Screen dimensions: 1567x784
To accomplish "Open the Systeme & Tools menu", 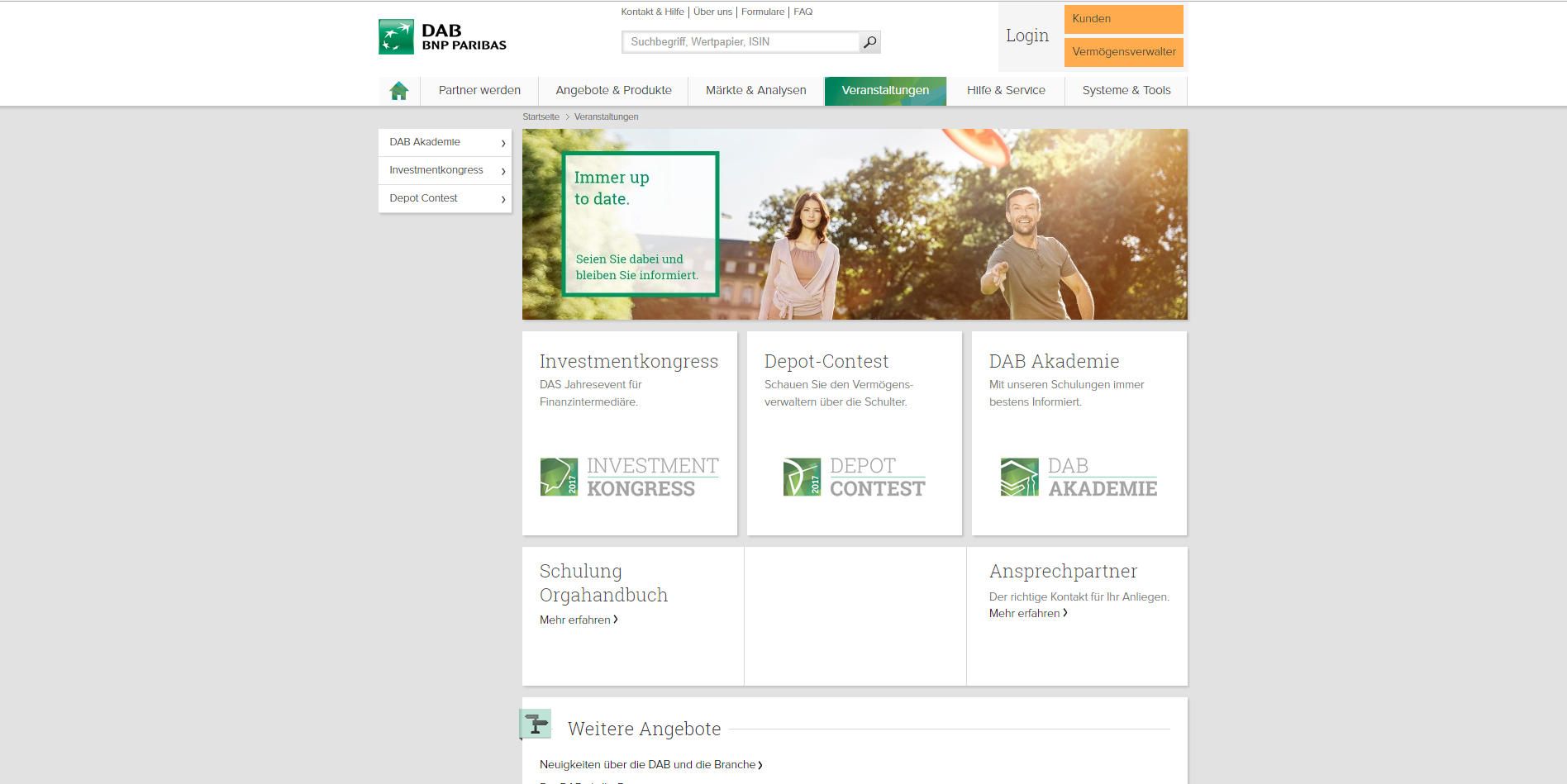I will click(x=1126, y=91).
